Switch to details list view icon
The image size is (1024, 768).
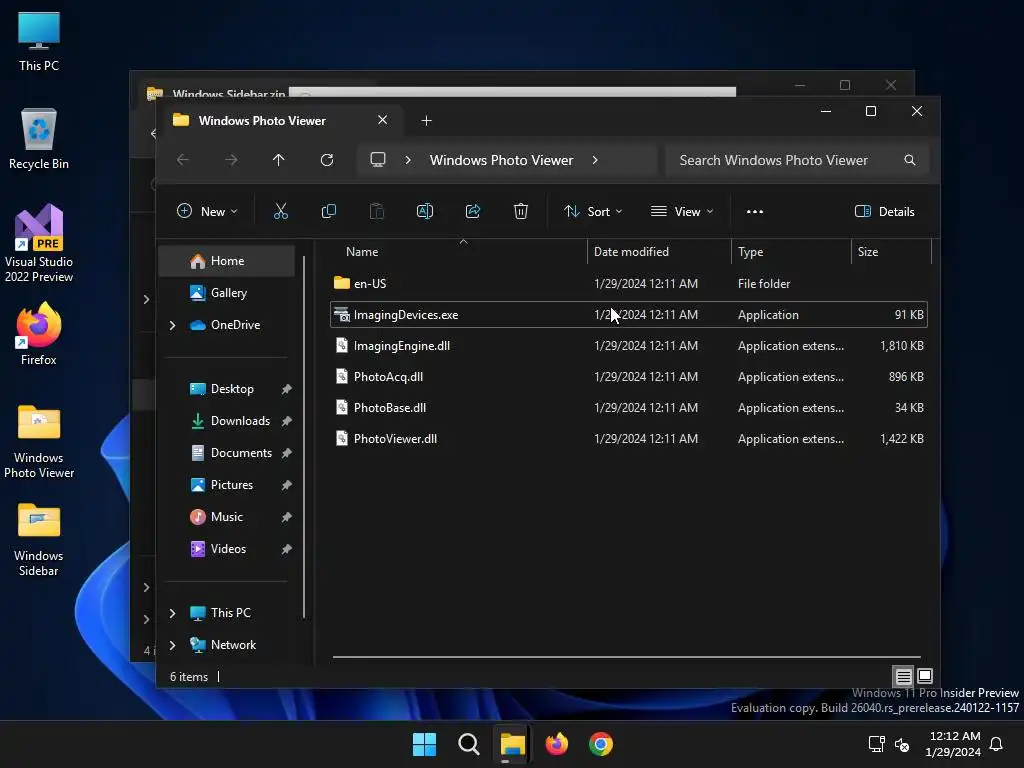click(x=903, y=676)
